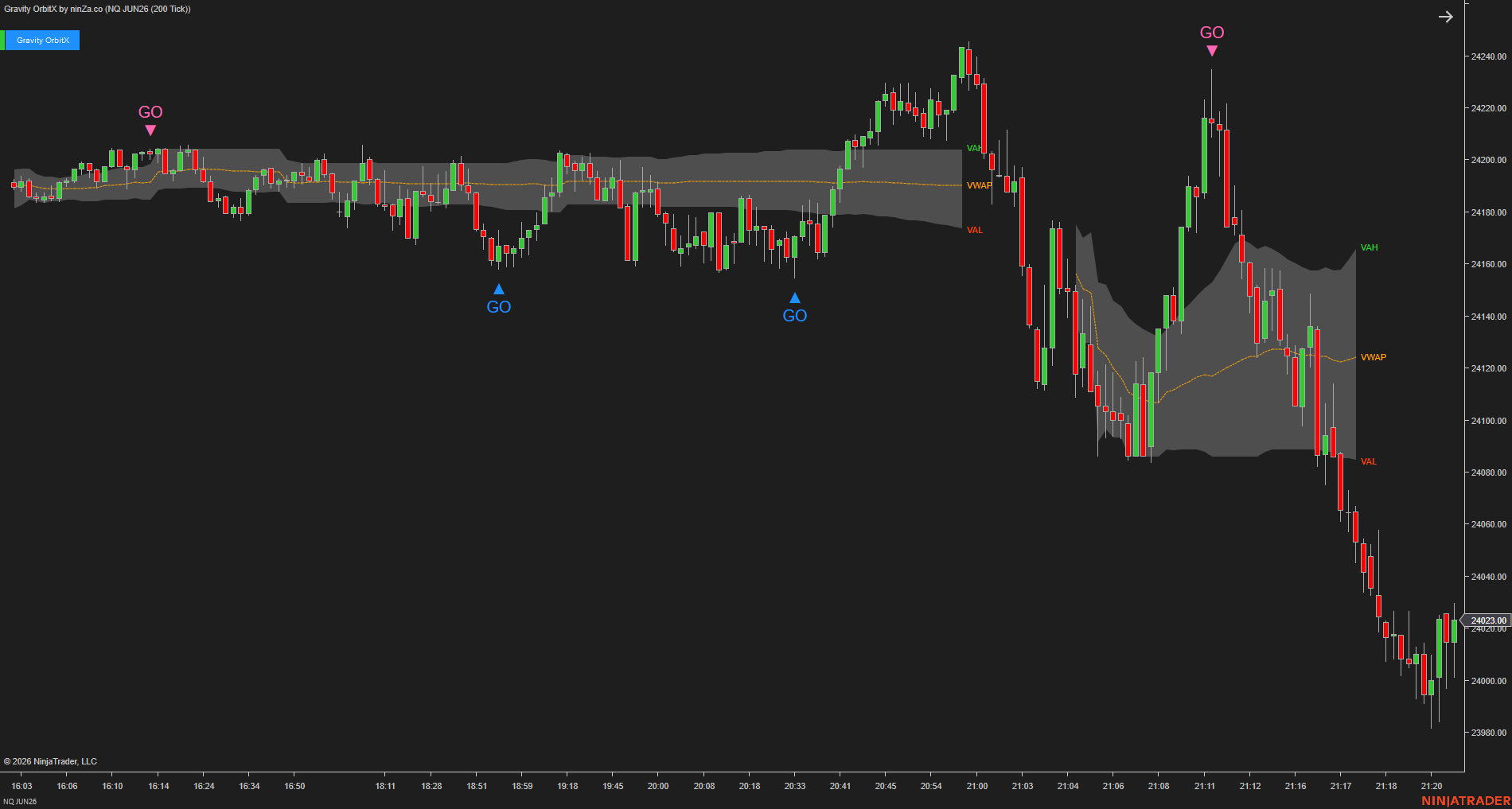Viewport: 1512px width, 809px height.
Task: Click the Gravity OrbitX indicator button
Action: click(x=42, y=41)
